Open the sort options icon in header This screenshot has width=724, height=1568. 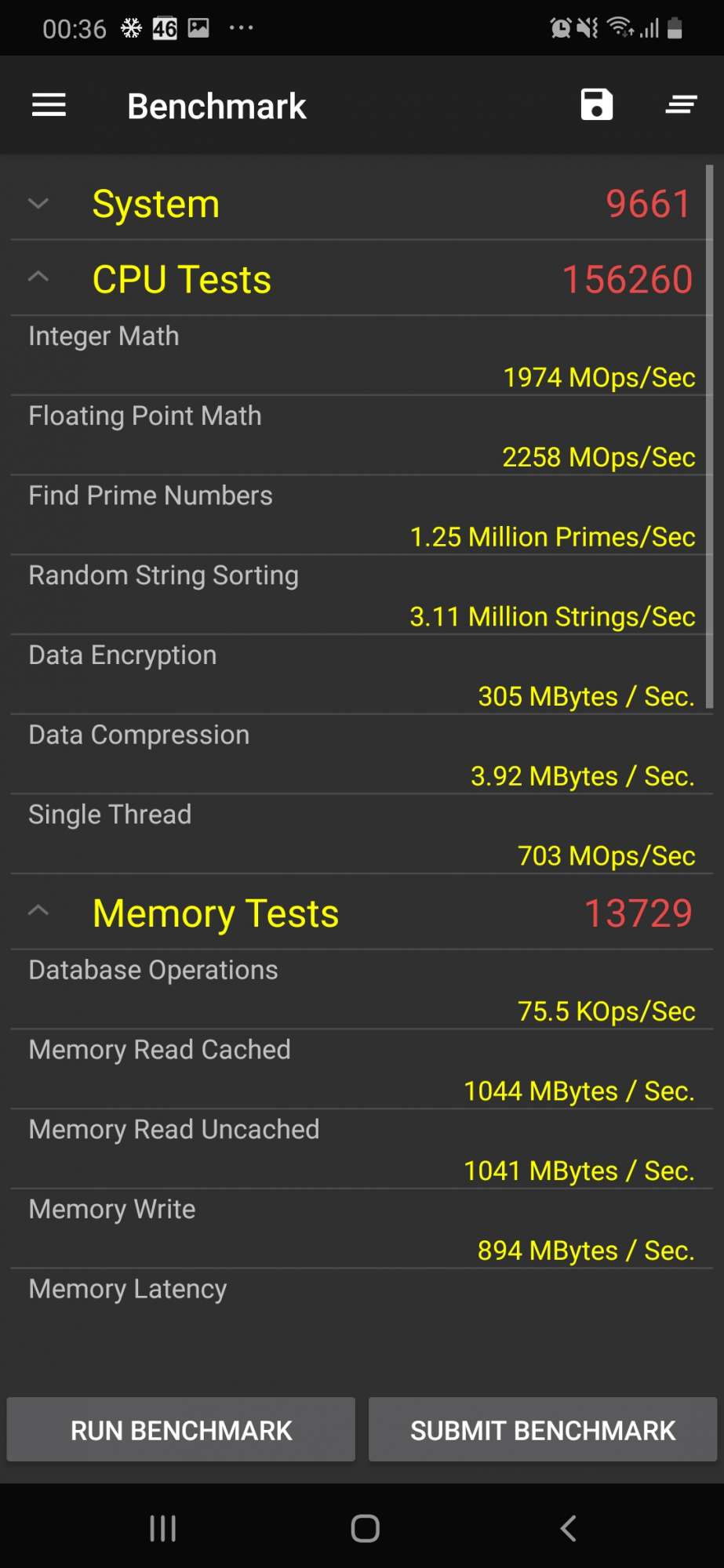click(x=681, y=104)
